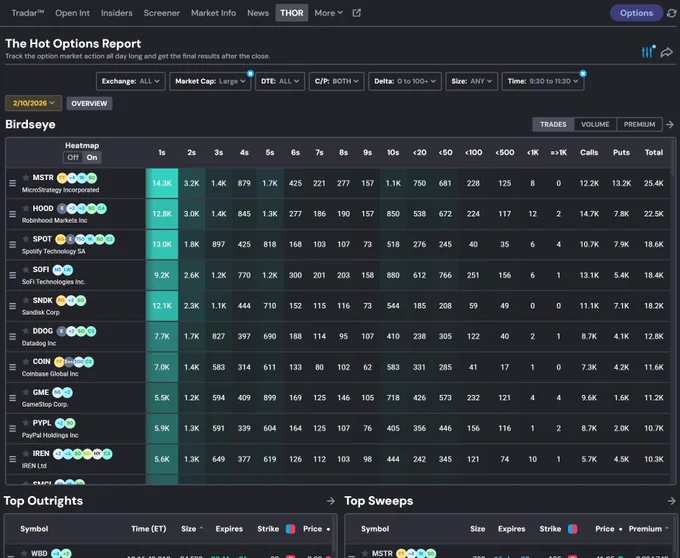Sort Birdseye by the Calls column

pyautogui.click(x=589, y=153)
